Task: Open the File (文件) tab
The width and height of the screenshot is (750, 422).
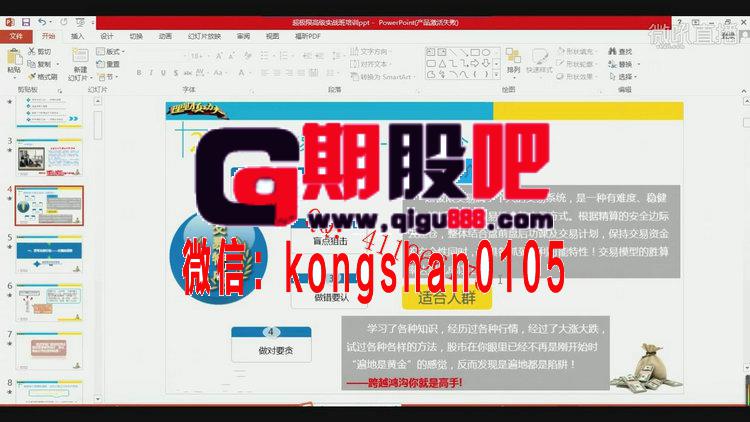Action: click(16, 36)
